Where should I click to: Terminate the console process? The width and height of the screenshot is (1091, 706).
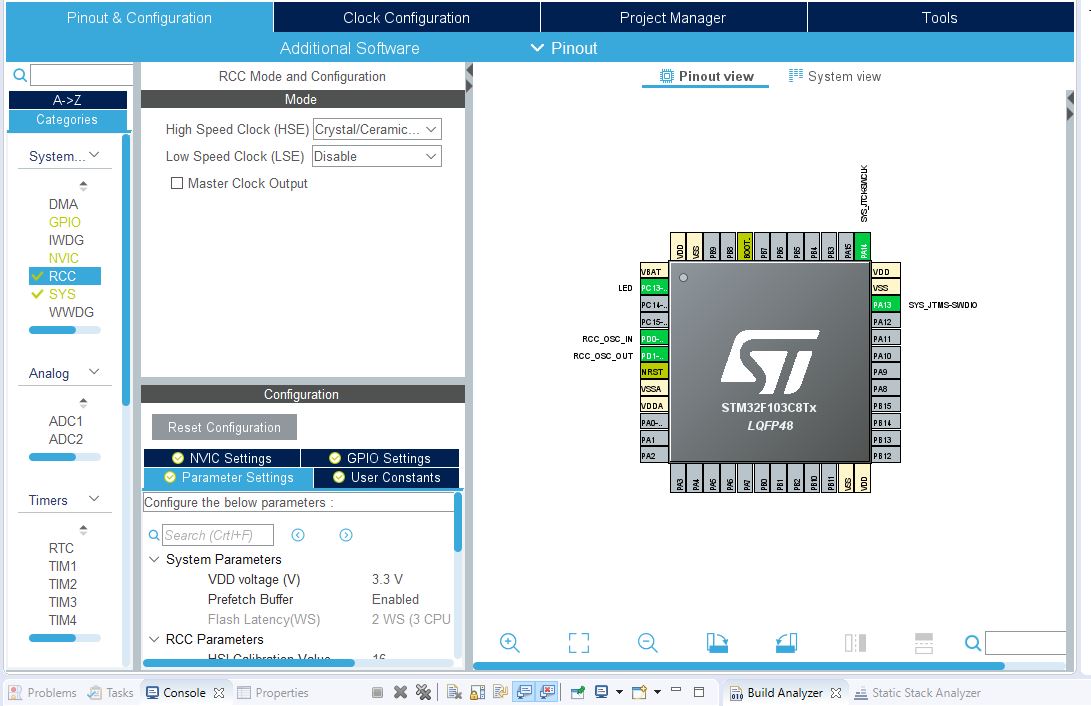tap(377, 692)
